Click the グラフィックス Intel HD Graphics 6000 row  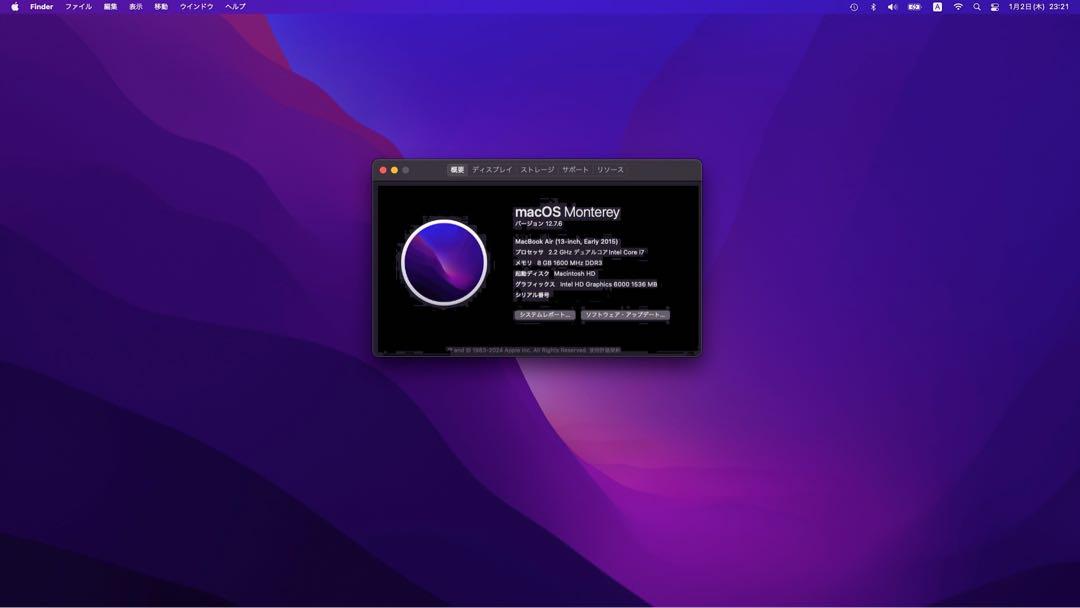586,284
